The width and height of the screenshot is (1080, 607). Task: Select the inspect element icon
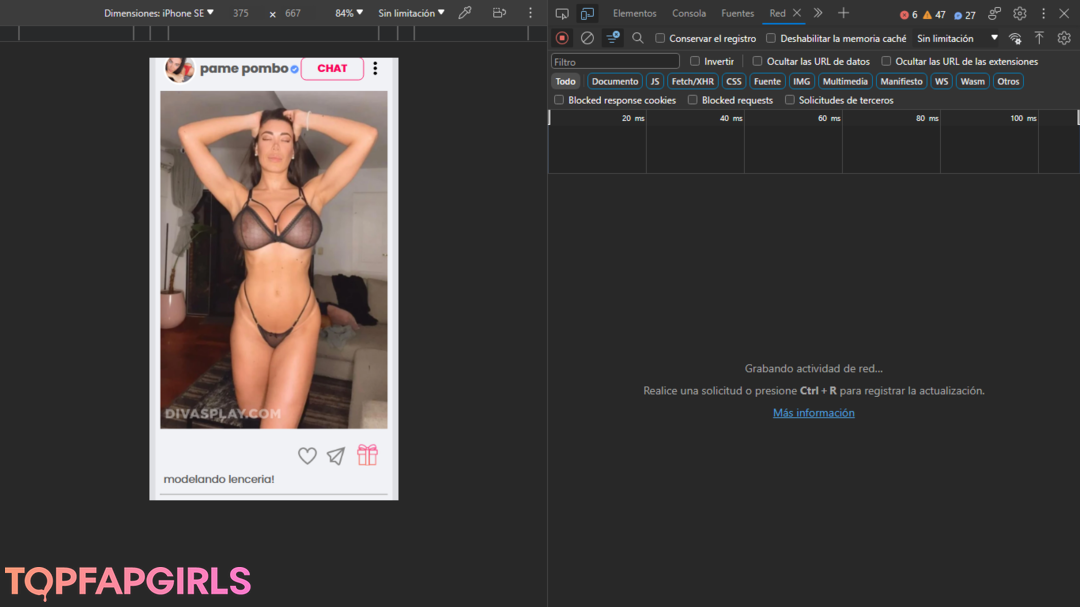point(562,14)
